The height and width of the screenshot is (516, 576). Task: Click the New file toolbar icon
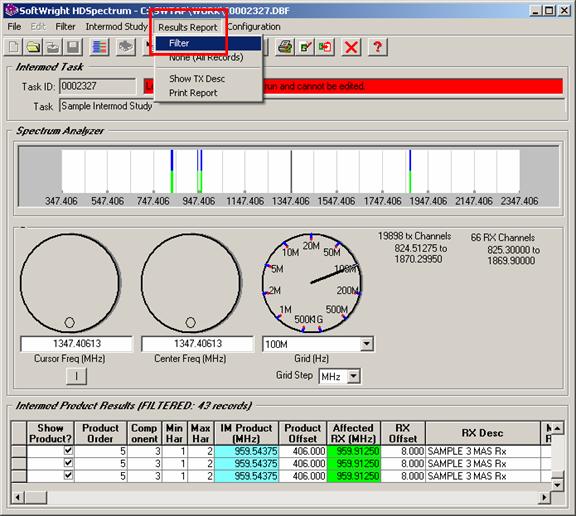[x=13, y=47]
